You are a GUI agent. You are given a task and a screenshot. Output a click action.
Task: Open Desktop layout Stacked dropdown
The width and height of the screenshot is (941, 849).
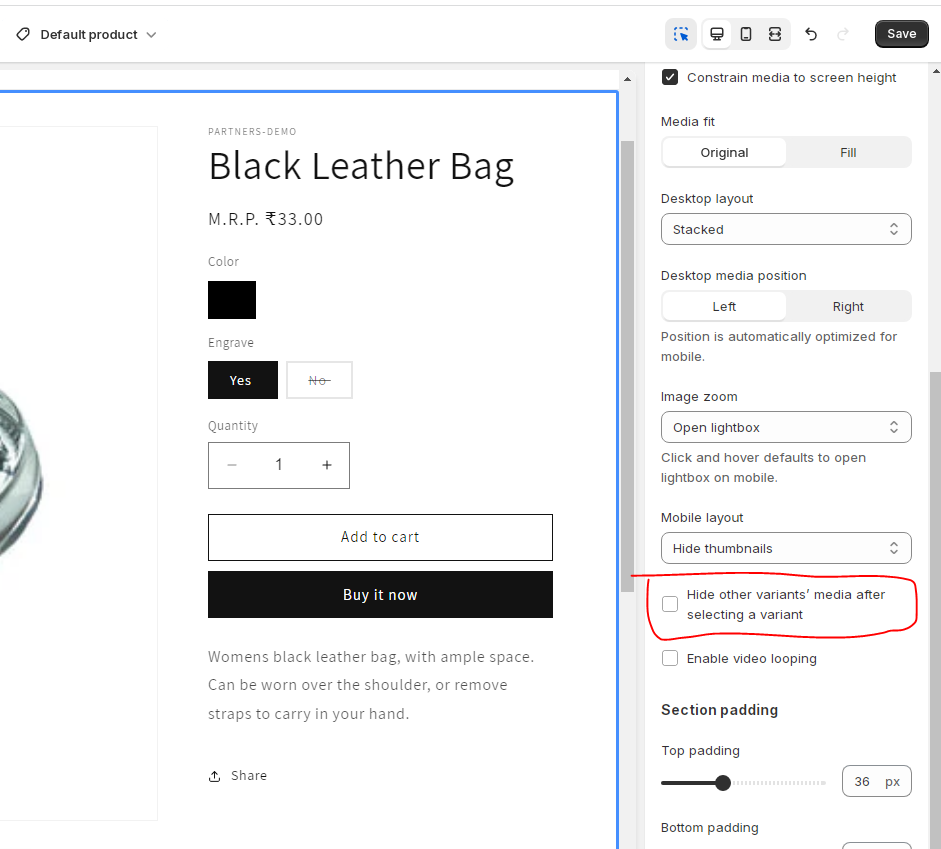click(786, 229)
